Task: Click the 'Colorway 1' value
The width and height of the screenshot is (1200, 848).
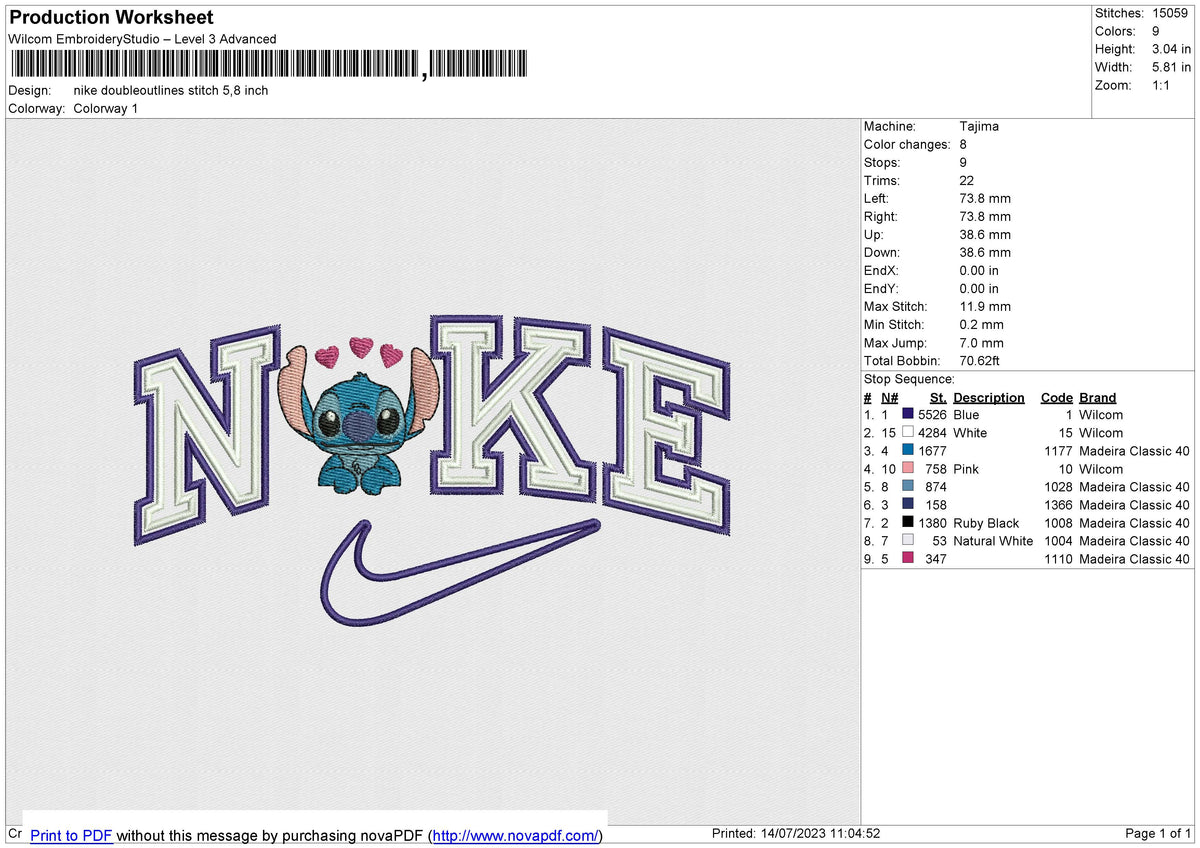Action: coord(105,108)
